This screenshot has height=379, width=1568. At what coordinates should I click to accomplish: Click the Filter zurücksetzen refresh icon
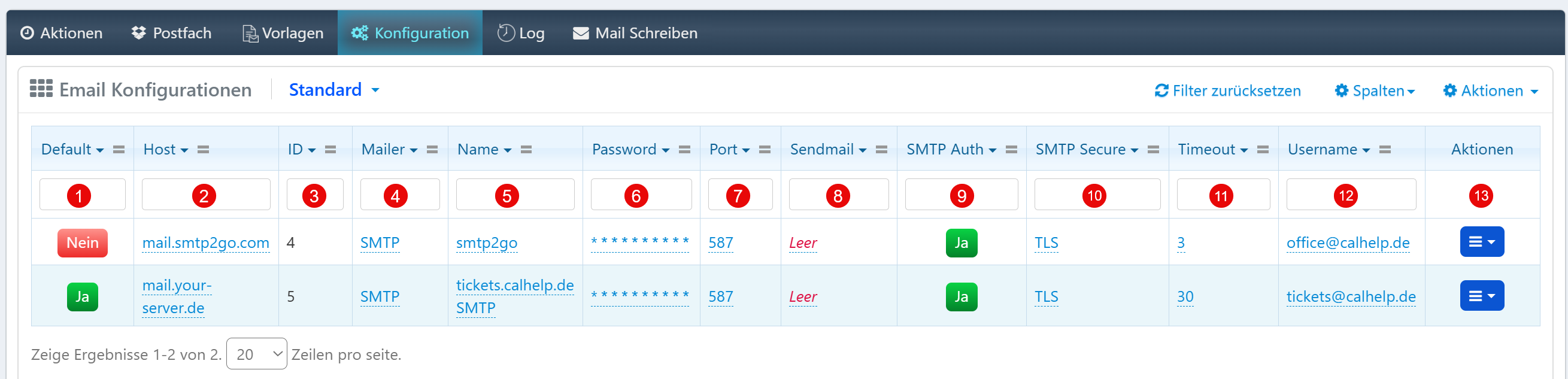point(1161,90)
